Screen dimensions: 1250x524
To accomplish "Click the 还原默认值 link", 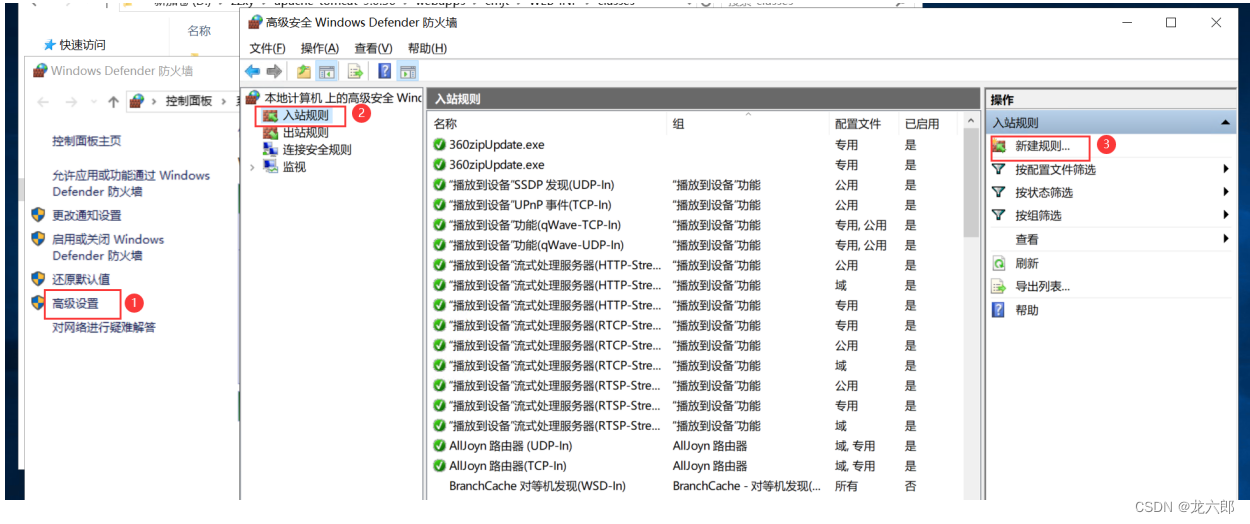I will point(81,279).
